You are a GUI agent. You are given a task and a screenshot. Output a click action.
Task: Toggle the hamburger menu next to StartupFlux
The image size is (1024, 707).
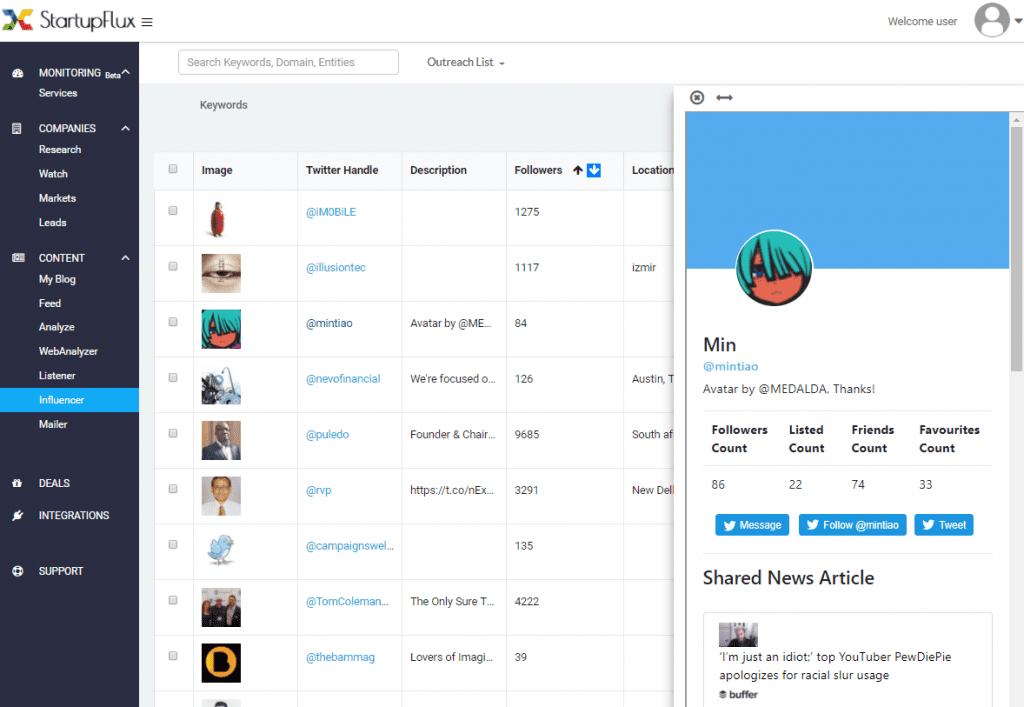tap(147, 22)
